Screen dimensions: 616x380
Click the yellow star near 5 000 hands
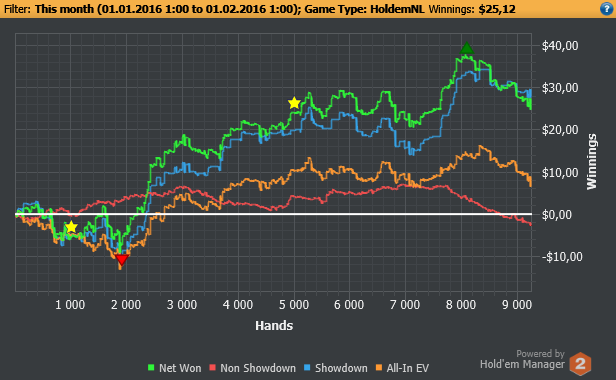click(x=294, y=103)
